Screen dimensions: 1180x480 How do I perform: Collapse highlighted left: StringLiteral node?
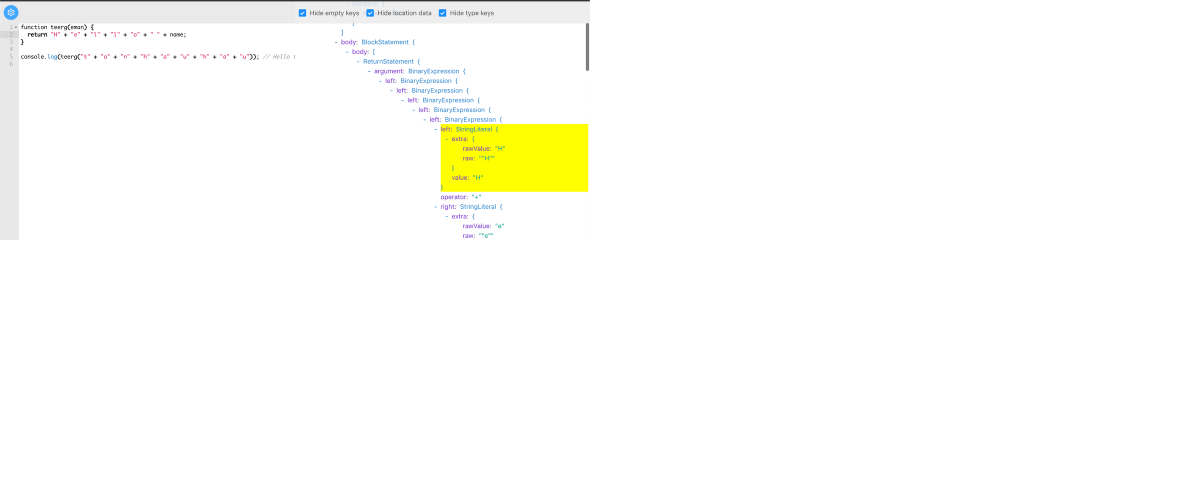coord(436,129)
